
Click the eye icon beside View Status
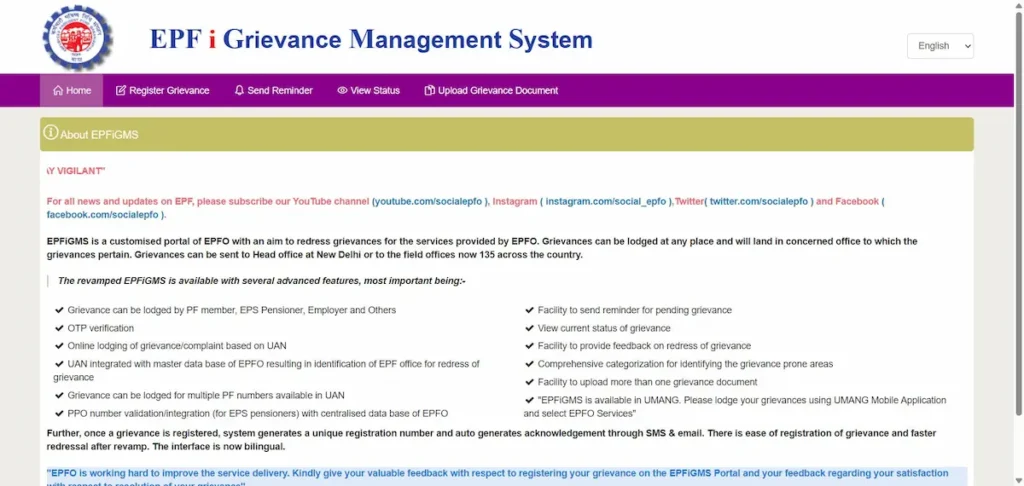pyautogui.click(x=342, y=90)
